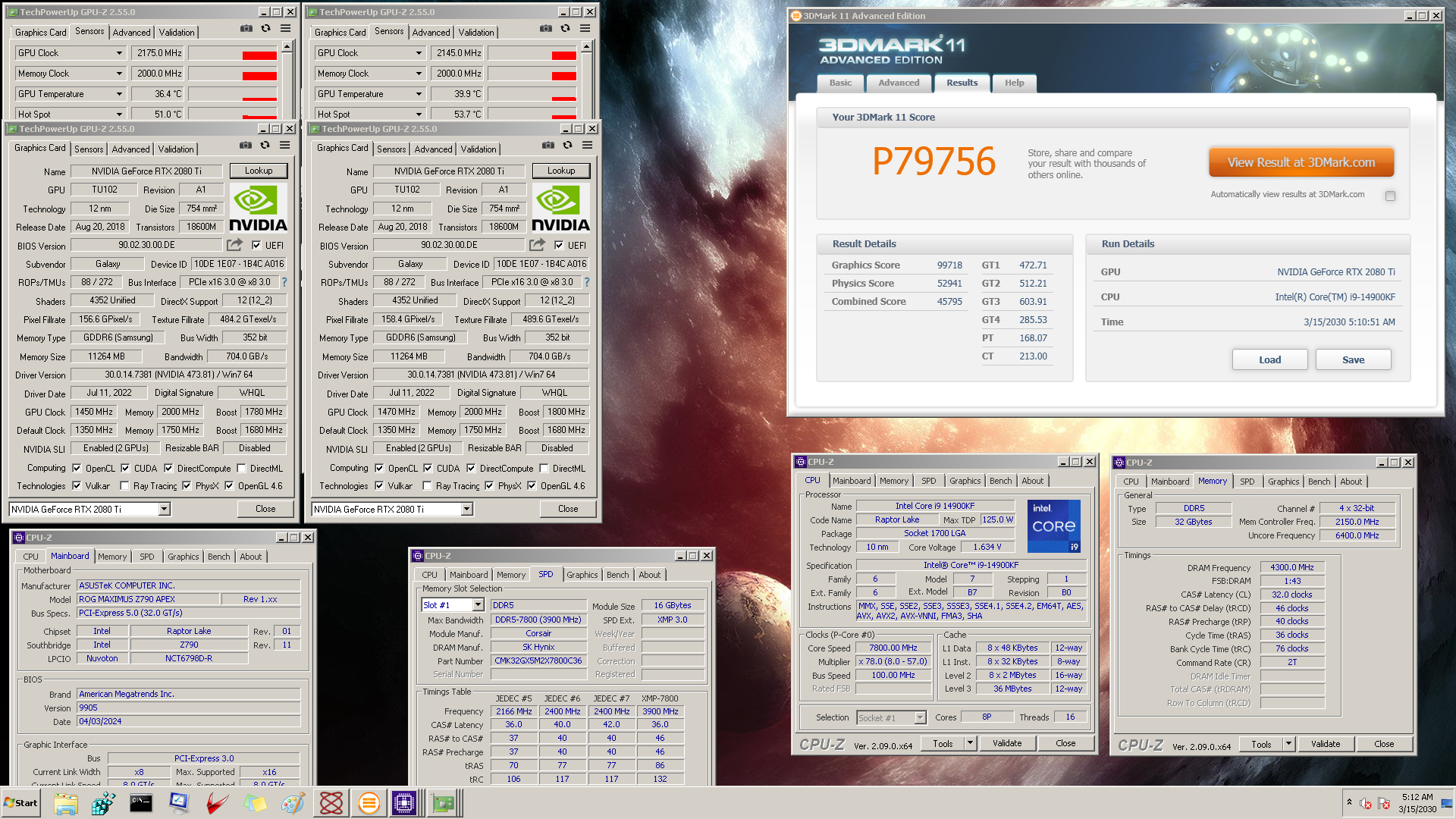Image resolution: width=1456 pixels, height=819 pixels.
Task: Toggle UEFI checkbox in GPU-Z showing 156.6 GPixel/s
Action: 256,245
